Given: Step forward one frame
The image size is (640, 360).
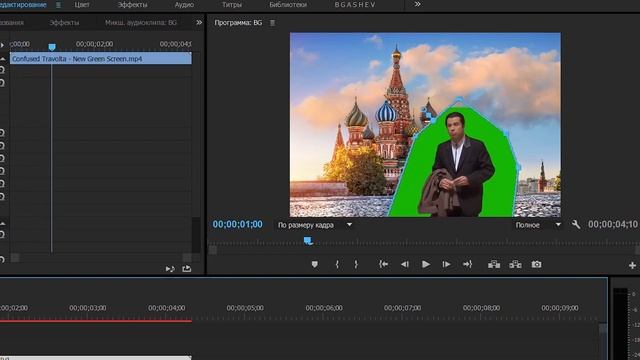Looking at the screenshot, I should point(447,264).
